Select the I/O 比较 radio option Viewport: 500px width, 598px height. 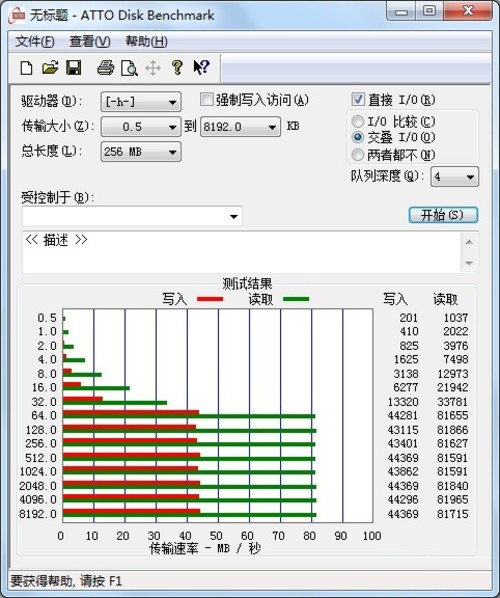[x=357, y=122]
